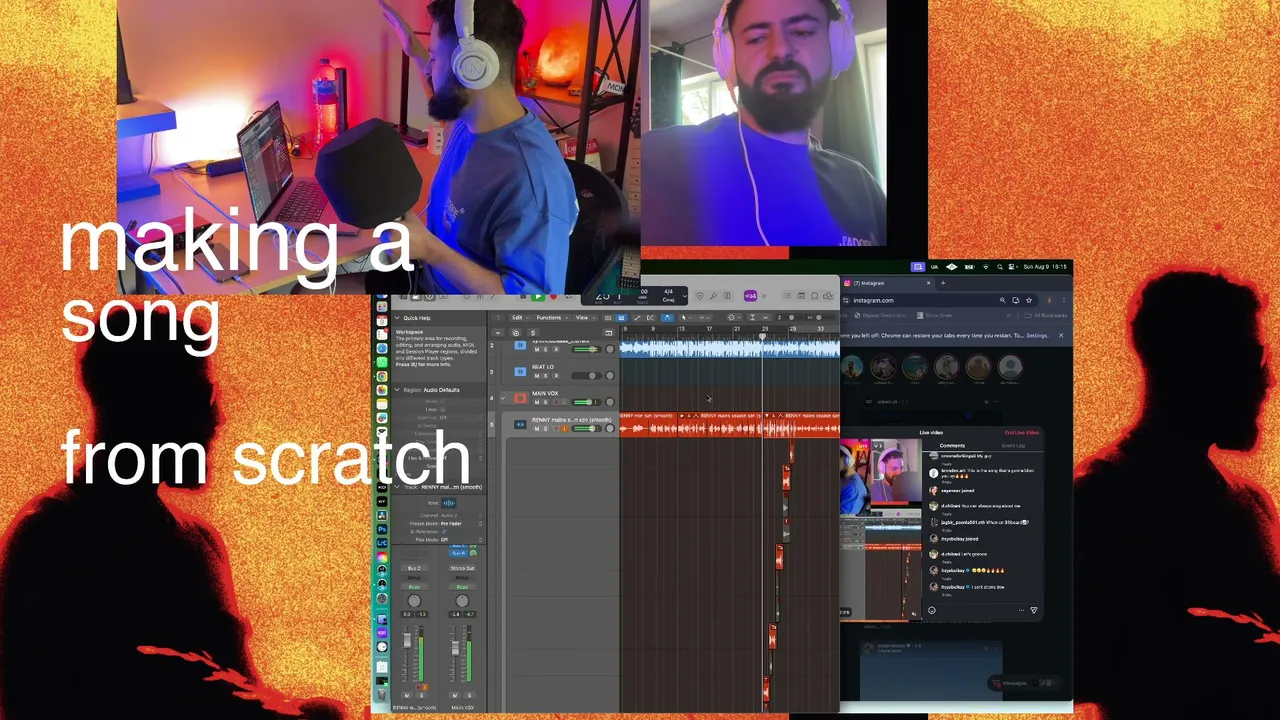
Task: Open the Settings link in Chrome's restore bar
Action: click(x=1037, y=335)
